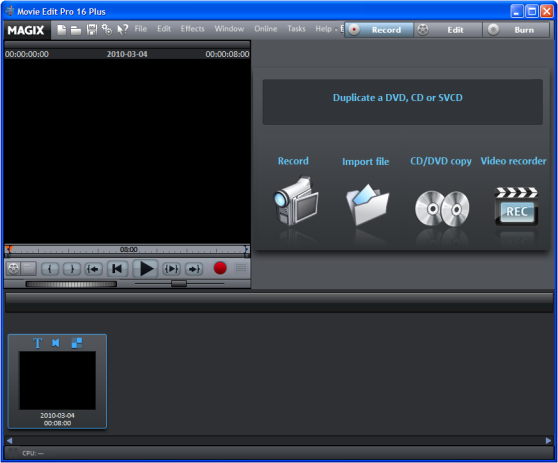The width and height of the screenshot is (558, 463).
Task: Go to beginning of movie button
Action: click(x=117, y=269)
